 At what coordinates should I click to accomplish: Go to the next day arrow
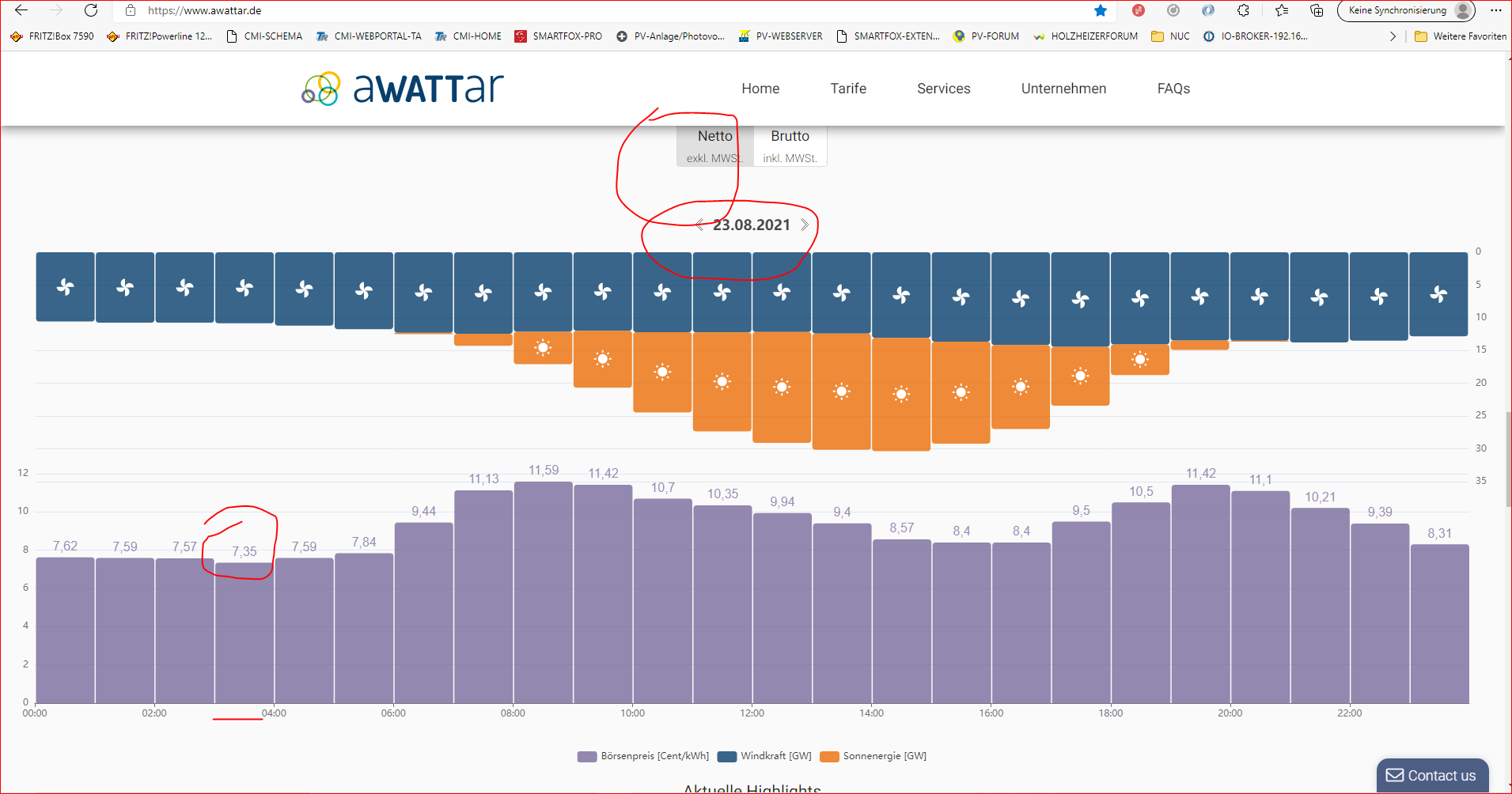tap(805, 225)
